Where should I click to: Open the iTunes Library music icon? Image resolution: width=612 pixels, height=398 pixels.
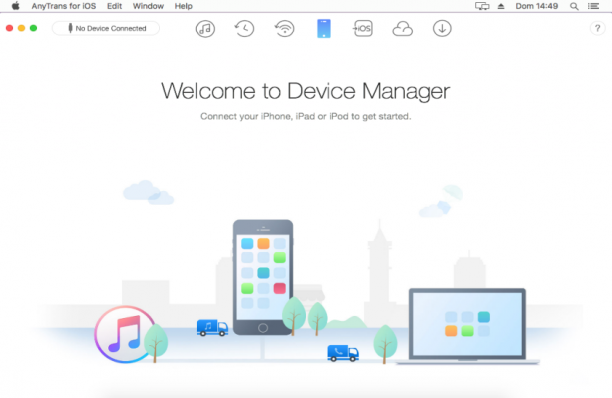click(x=205, y=28)
